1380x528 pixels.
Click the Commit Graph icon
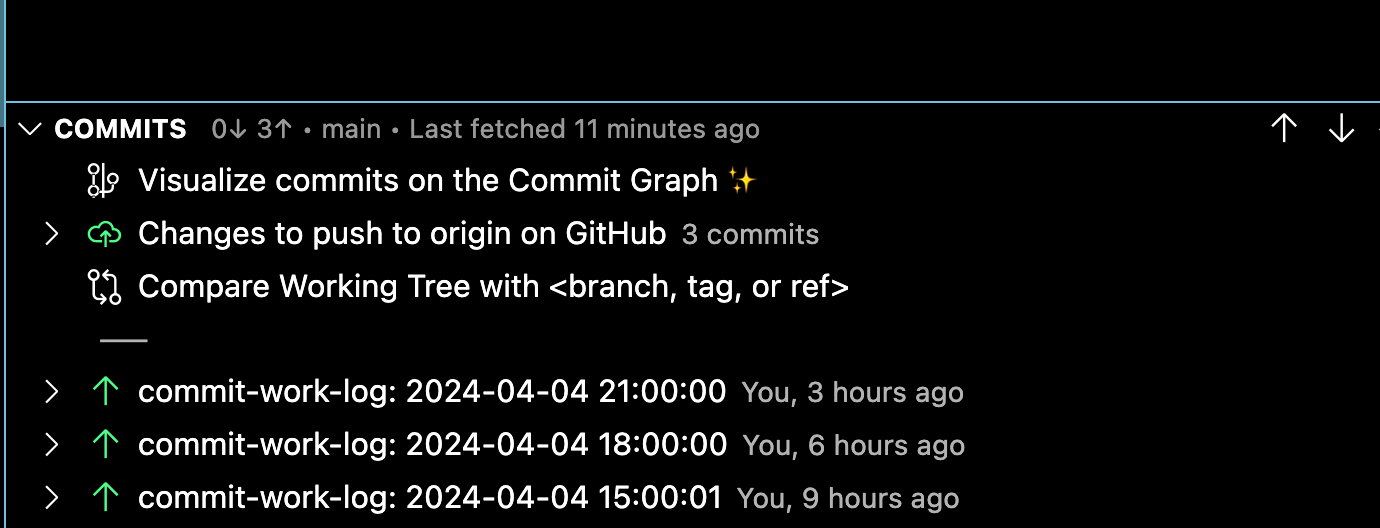click(103, 181)
